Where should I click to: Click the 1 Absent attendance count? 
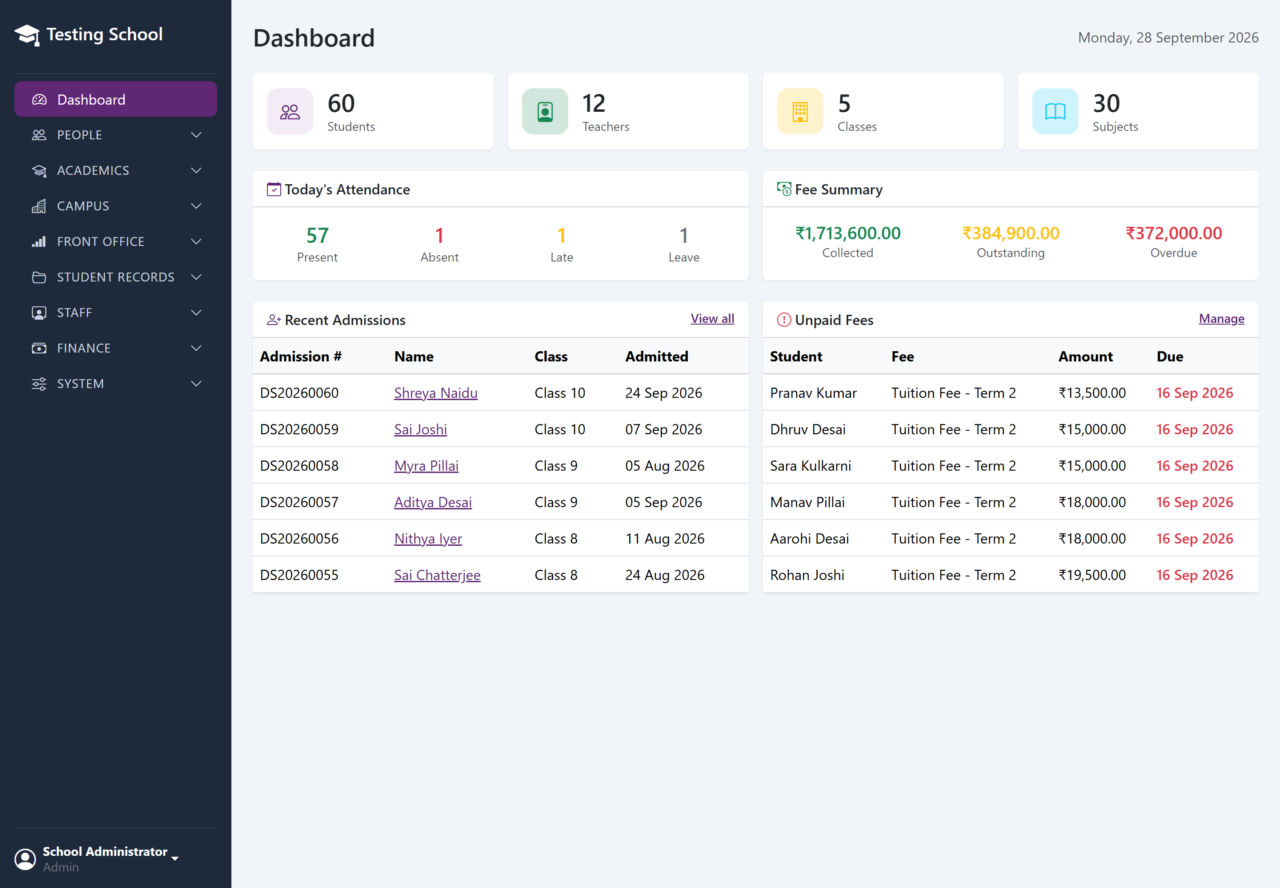439,236
